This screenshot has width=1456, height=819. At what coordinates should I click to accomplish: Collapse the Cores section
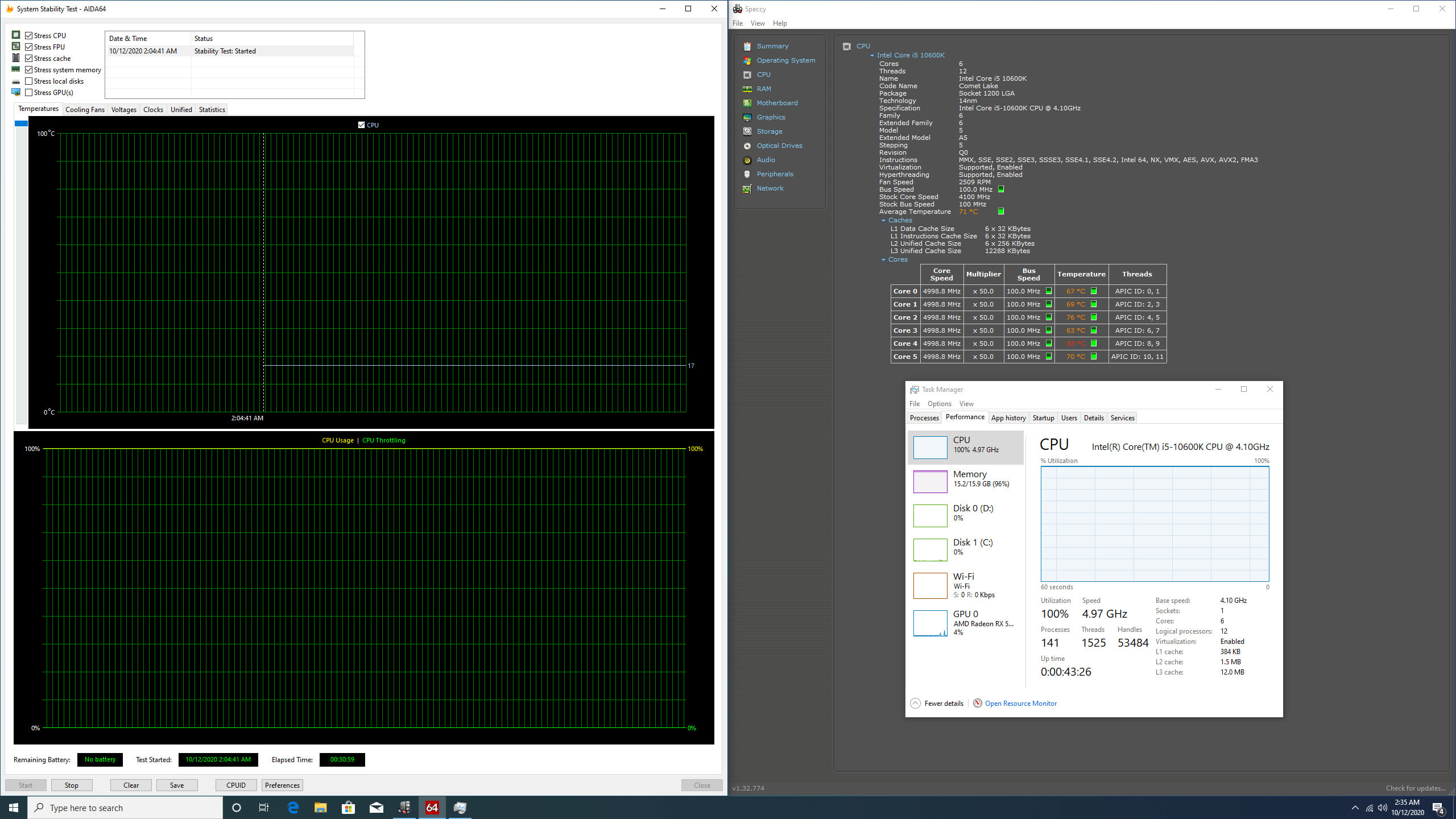point(883,260)
